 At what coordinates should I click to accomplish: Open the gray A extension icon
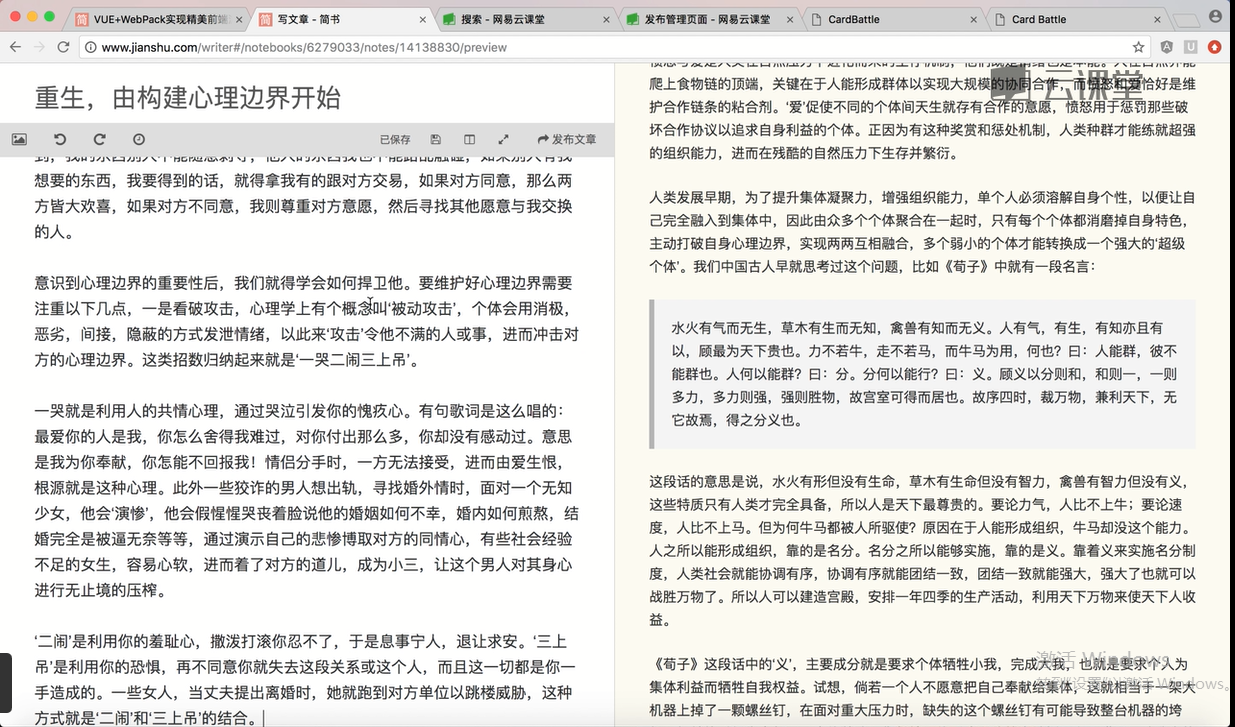(x=1166, y=47)
